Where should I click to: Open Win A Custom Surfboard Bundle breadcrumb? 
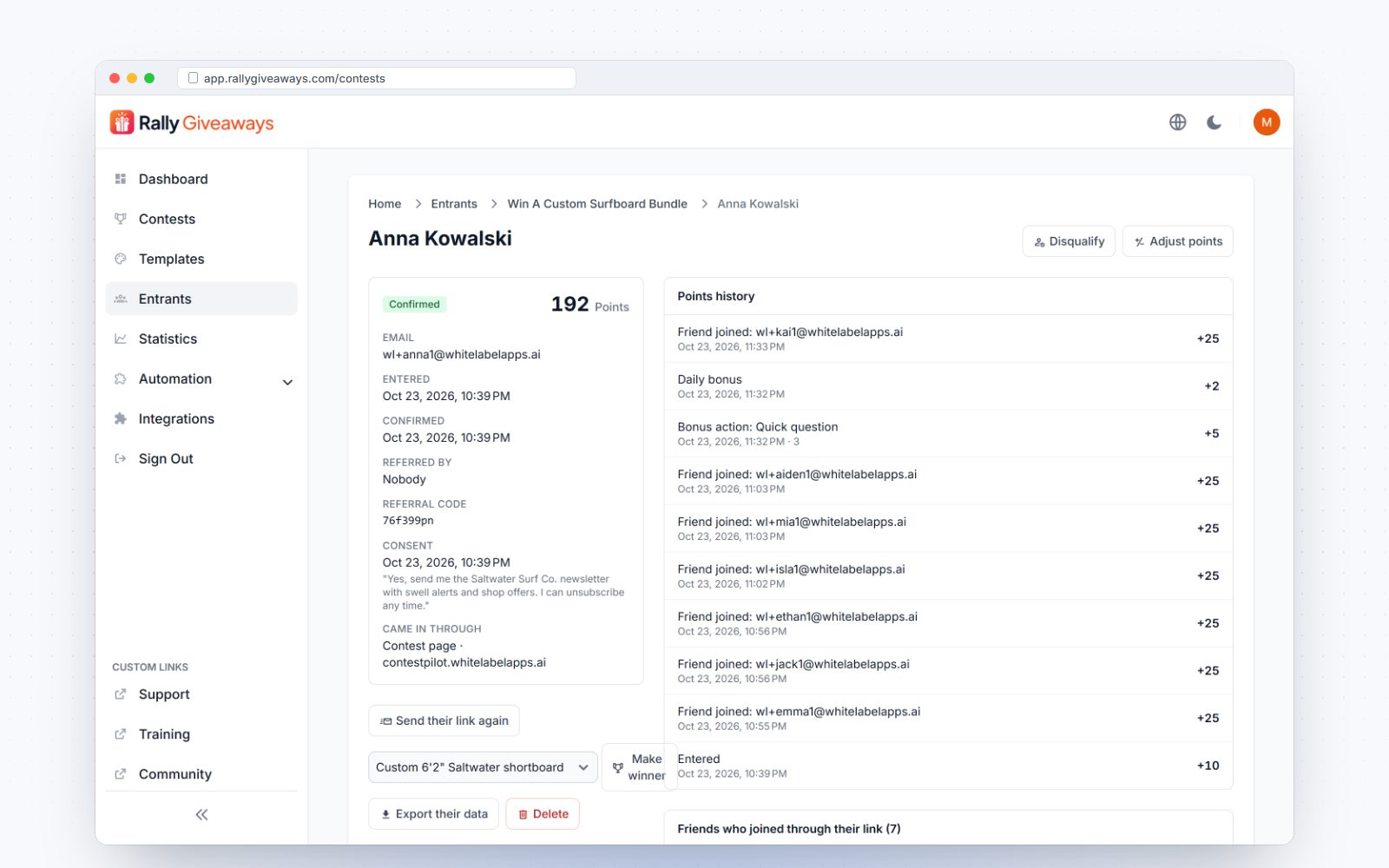[597, 204]
